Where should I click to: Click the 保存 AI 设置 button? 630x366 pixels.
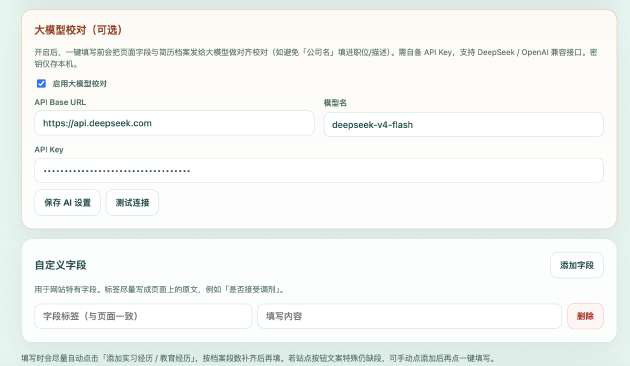pyautogui.click(x=68, y=202)
